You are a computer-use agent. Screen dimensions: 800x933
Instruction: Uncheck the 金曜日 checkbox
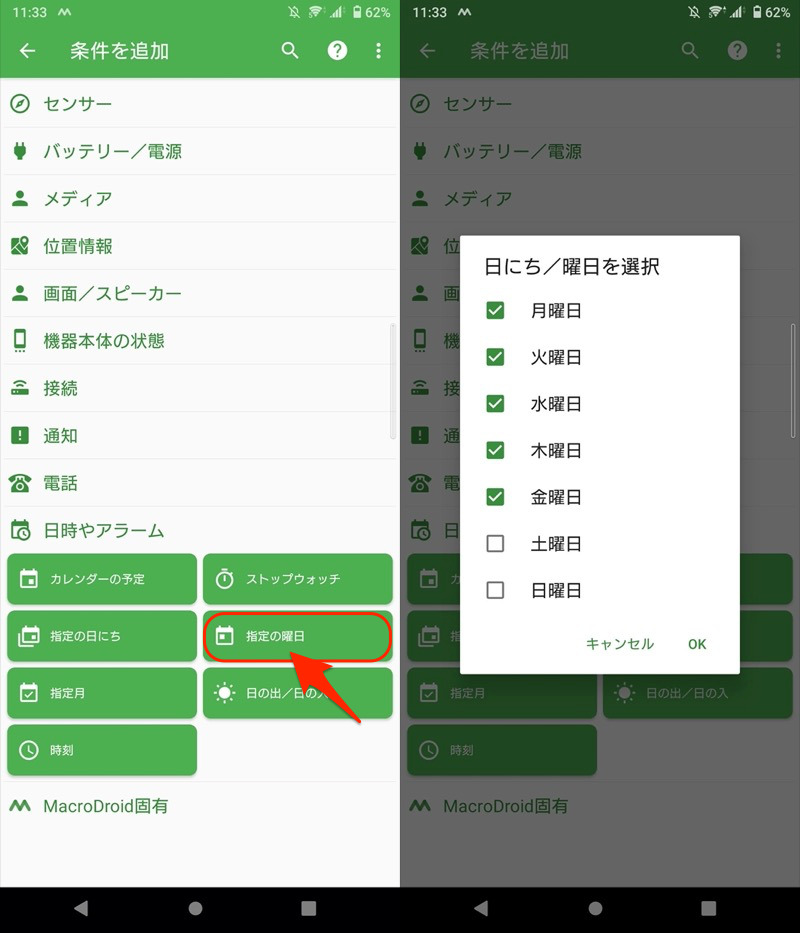point(495,497)
